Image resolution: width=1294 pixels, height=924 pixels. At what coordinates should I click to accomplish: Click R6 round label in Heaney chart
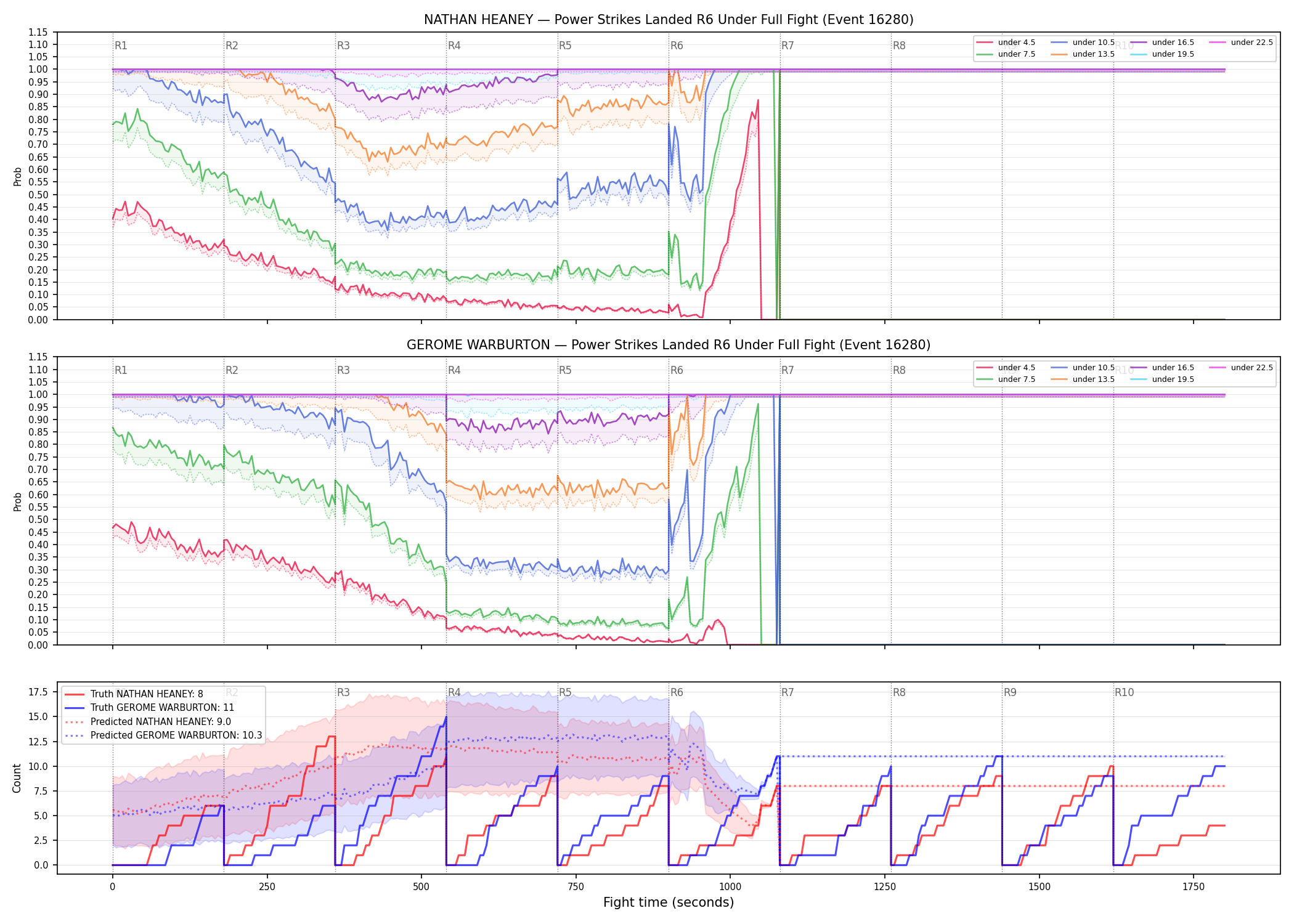[x=677, y=46]
